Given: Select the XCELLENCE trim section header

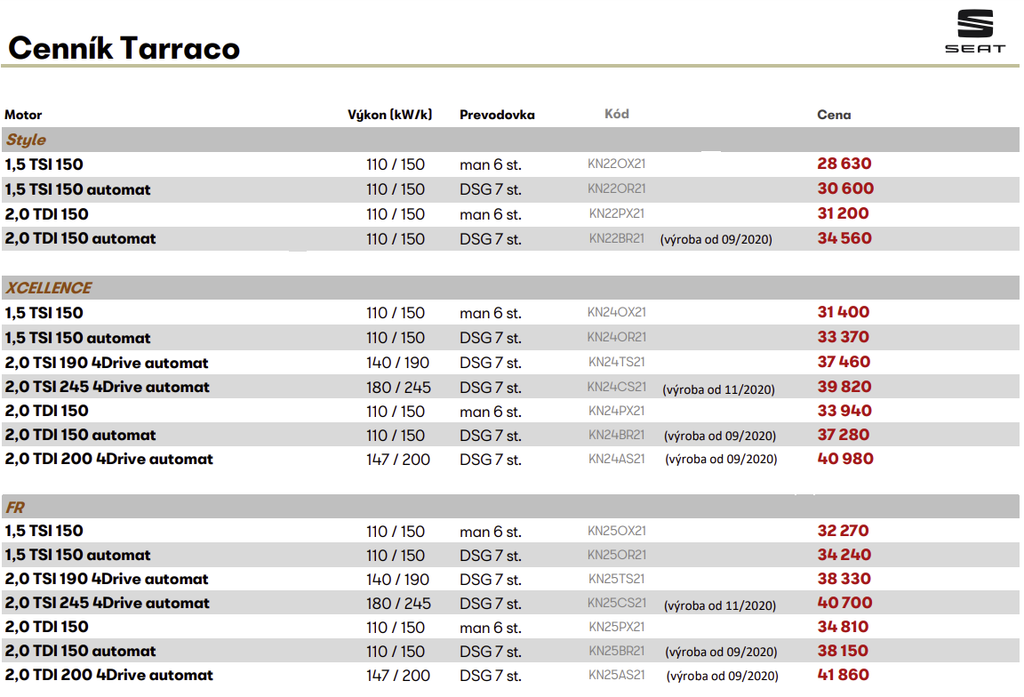Looking at the screenshot, I should (48, 288).
